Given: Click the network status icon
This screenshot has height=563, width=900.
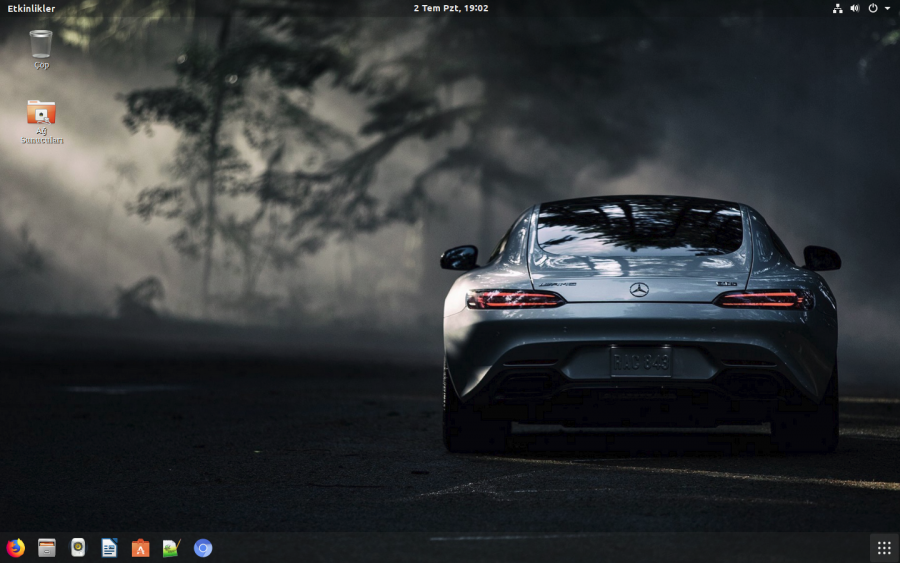Looking at the screenshot, I should [837, 8].
